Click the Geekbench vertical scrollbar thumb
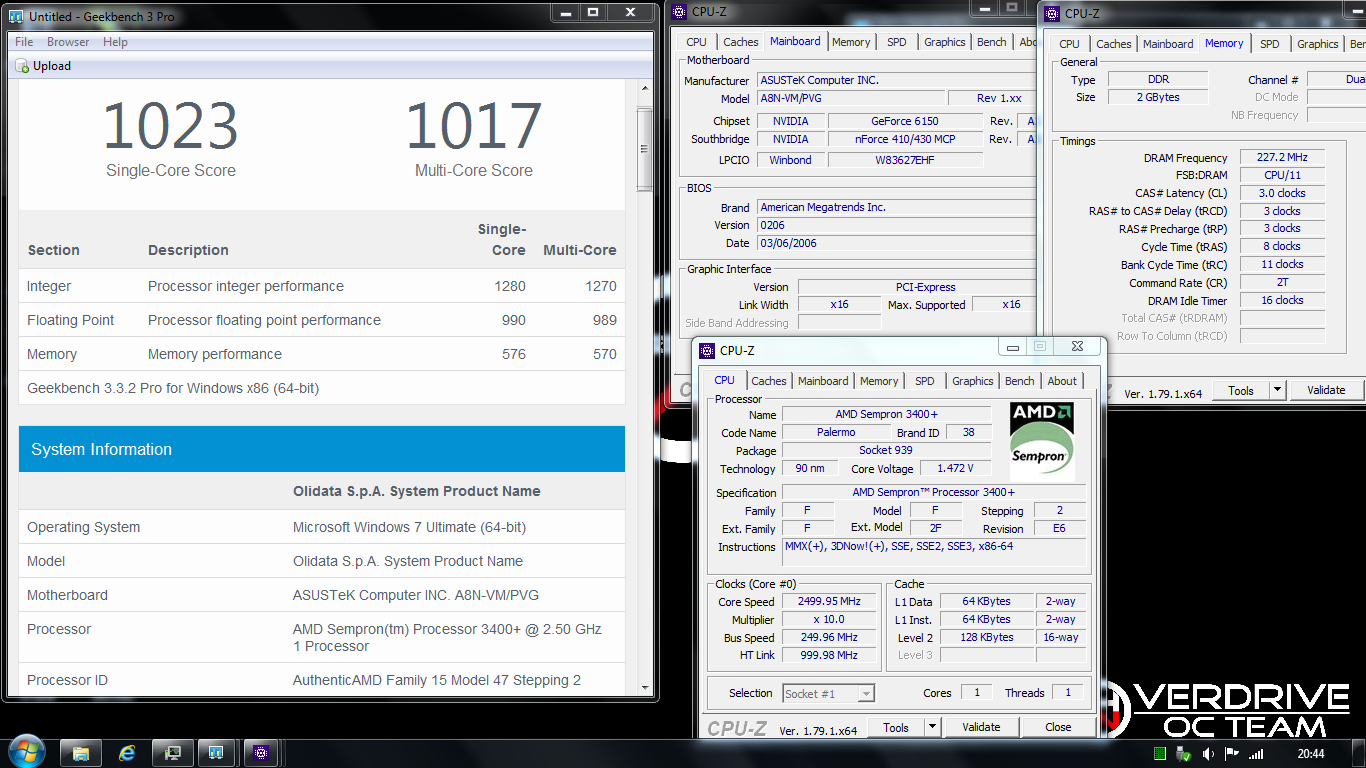Screen dimensions: 1366x768 pyautogui.click(x=645, y=149)
